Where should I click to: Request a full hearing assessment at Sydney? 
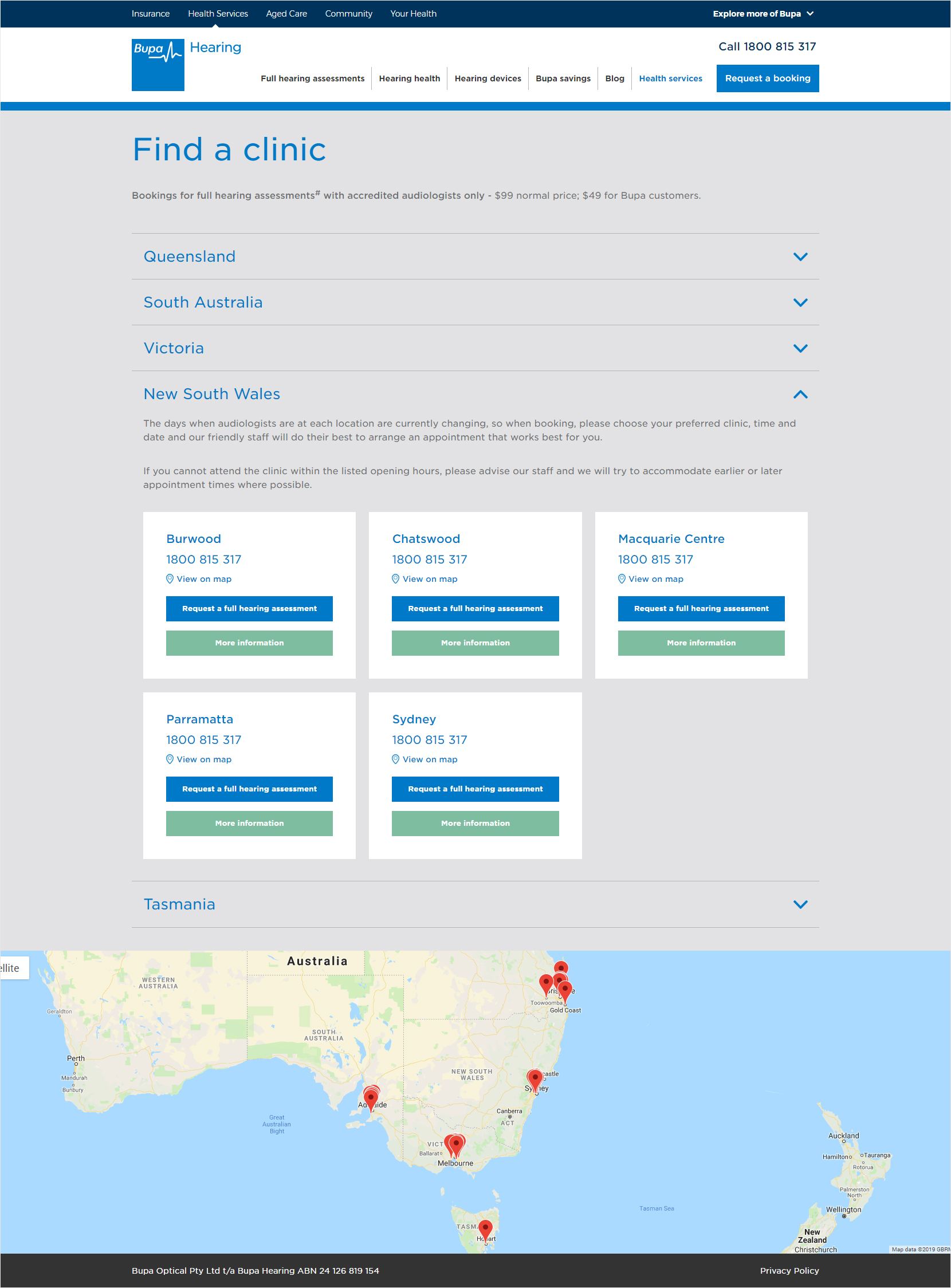point(475,789)
